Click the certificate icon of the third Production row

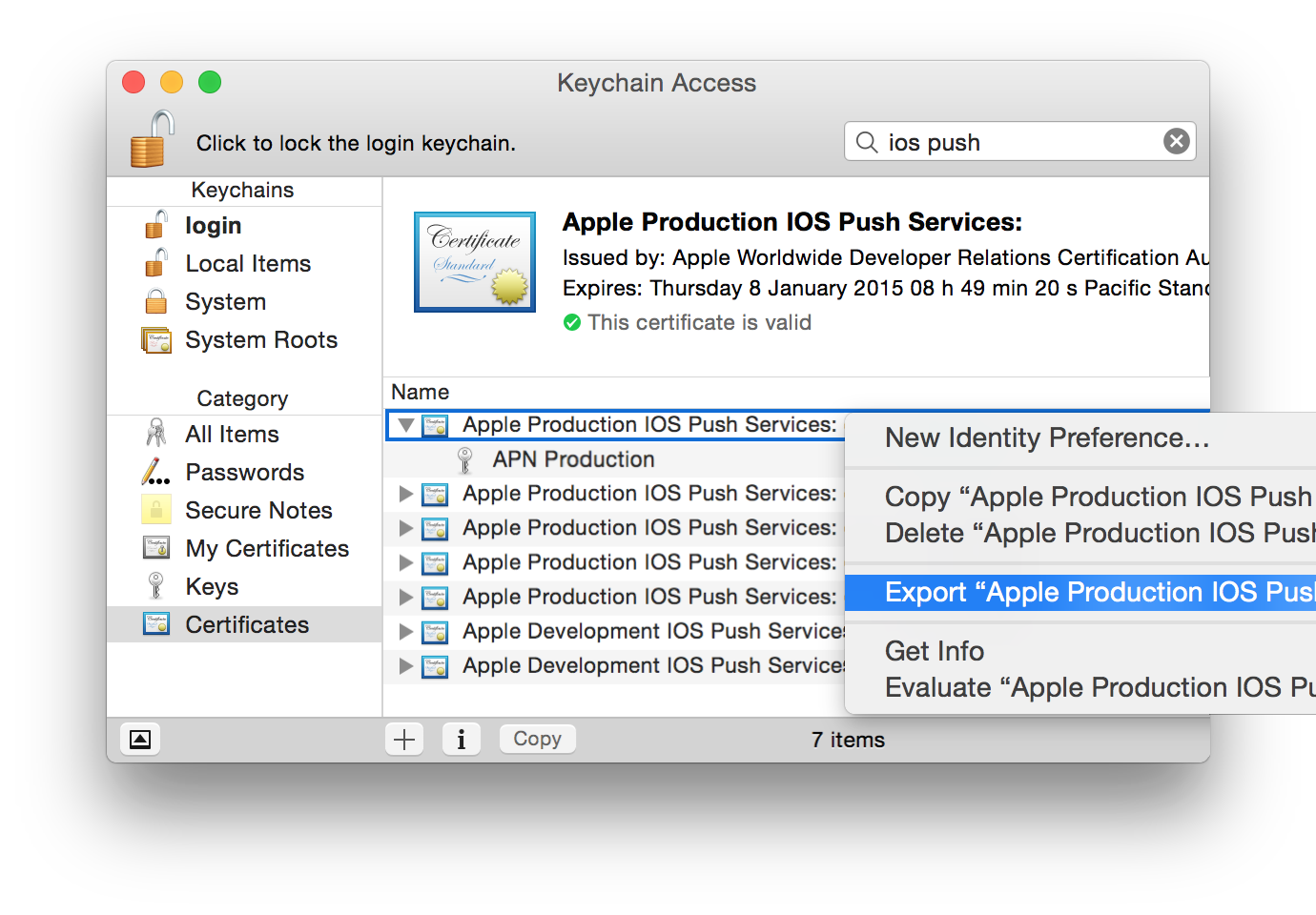(x=436, y=528)
